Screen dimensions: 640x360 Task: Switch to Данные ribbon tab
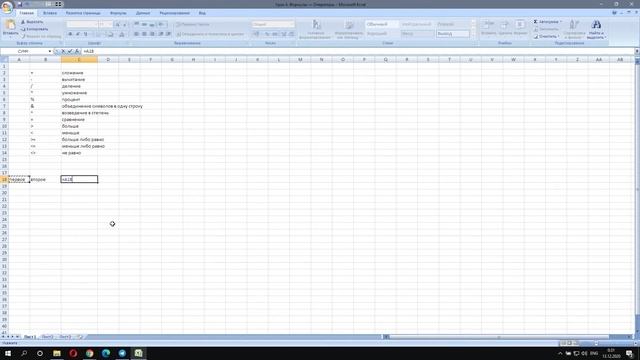[143, 13]
